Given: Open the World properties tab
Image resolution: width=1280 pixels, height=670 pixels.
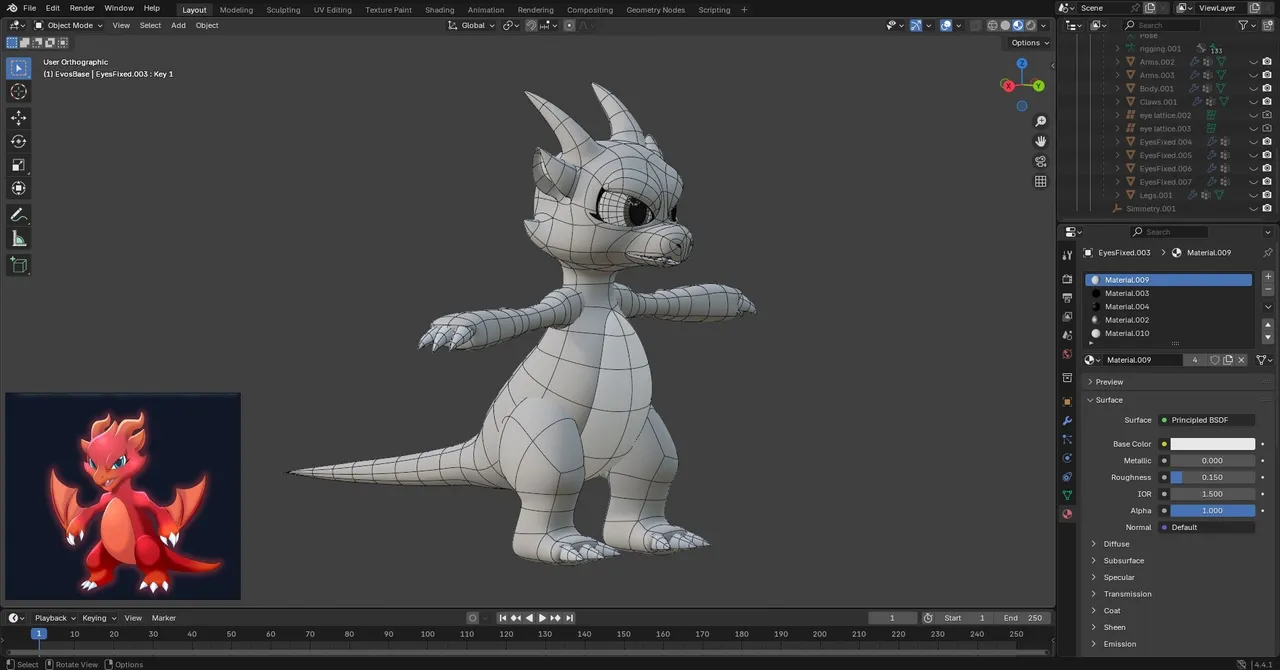Looking at the screenshot, I should (1067, 355).
